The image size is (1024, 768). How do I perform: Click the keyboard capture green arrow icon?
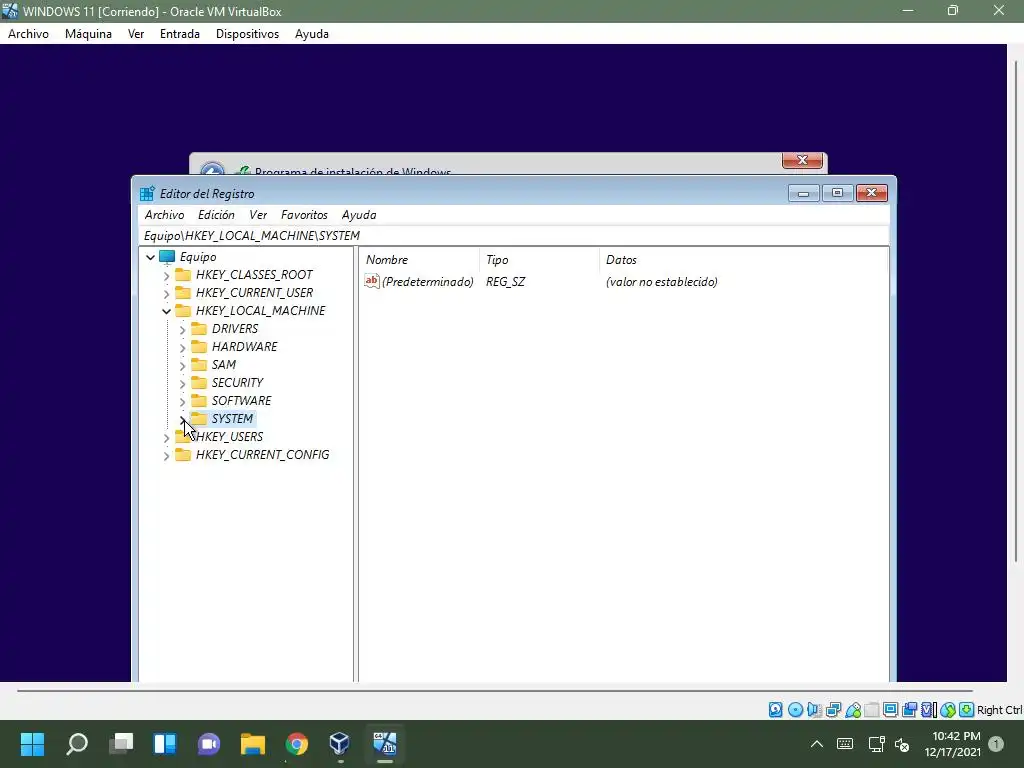pos(967,710)
